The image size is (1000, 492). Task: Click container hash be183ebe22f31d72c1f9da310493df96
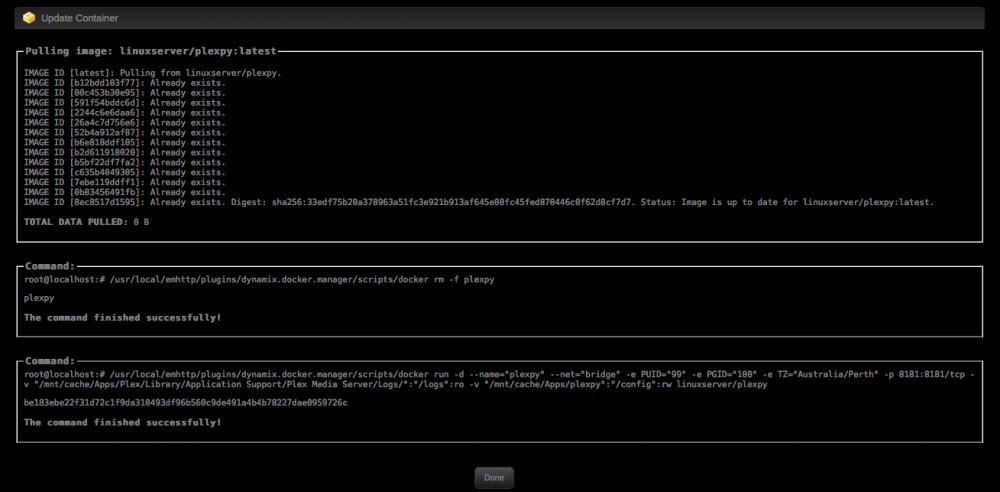(186, 403)
